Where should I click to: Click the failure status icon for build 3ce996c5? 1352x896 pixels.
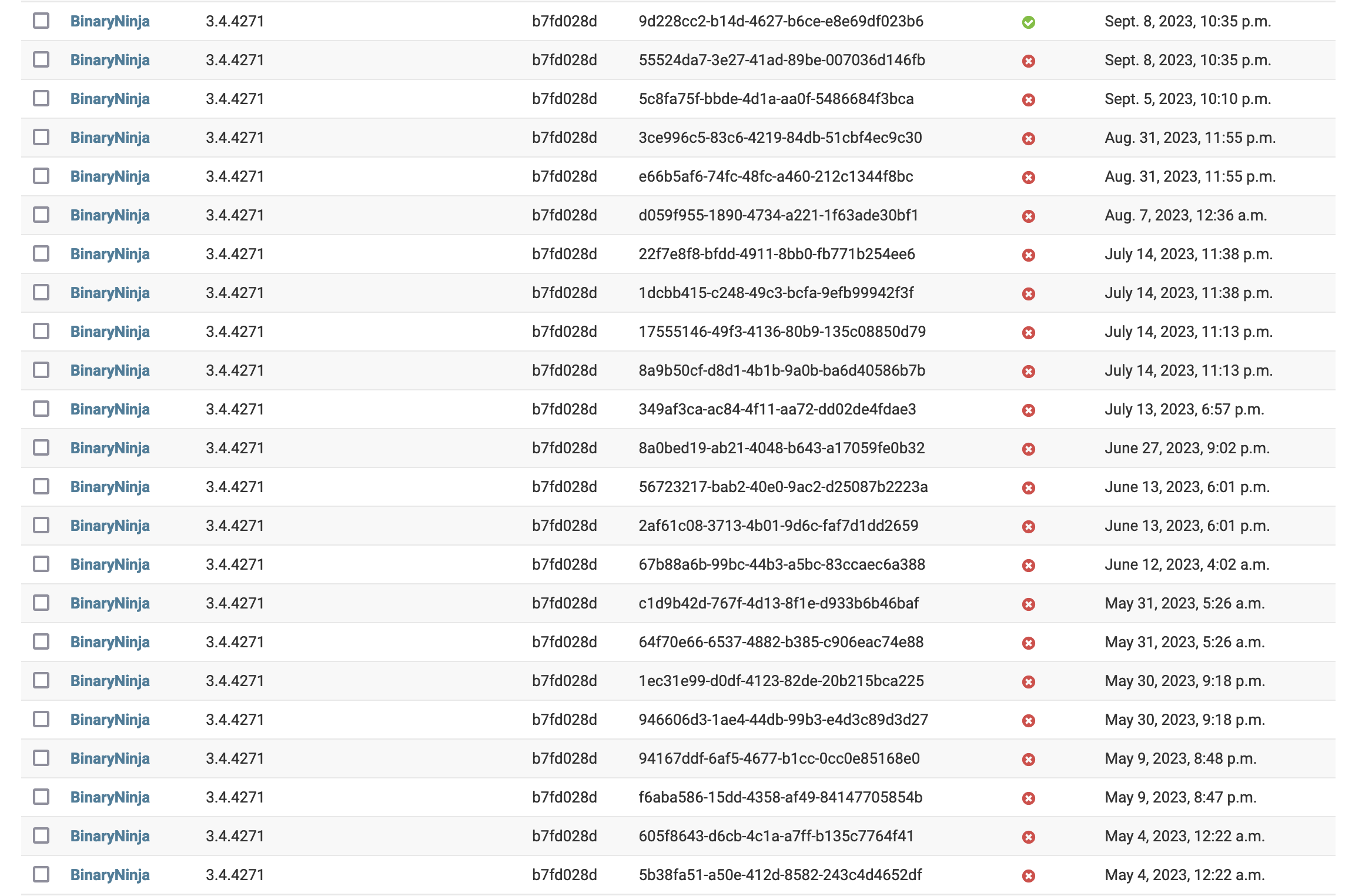[x=1028, y=138]
